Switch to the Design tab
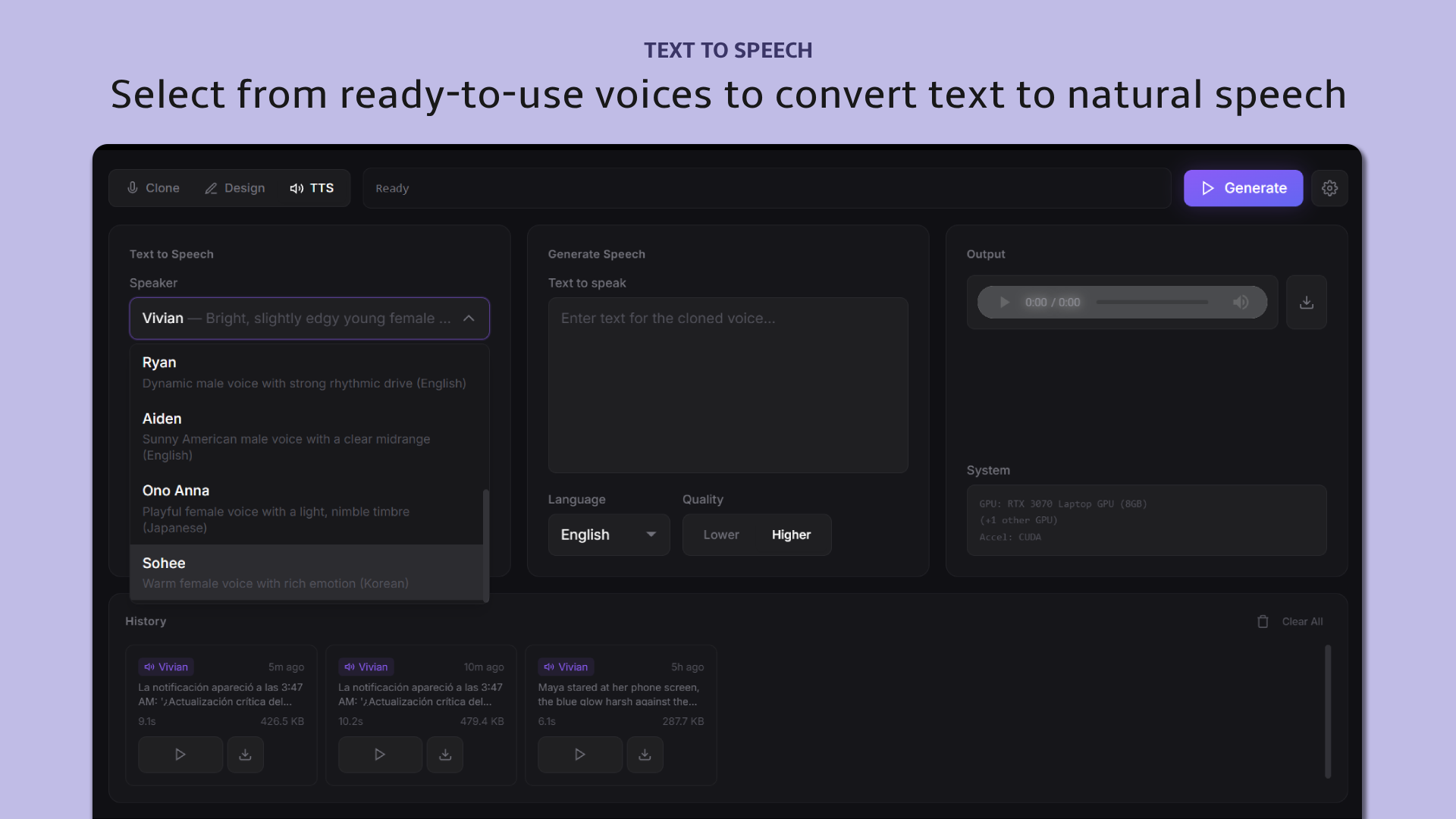 click(235, 188)
